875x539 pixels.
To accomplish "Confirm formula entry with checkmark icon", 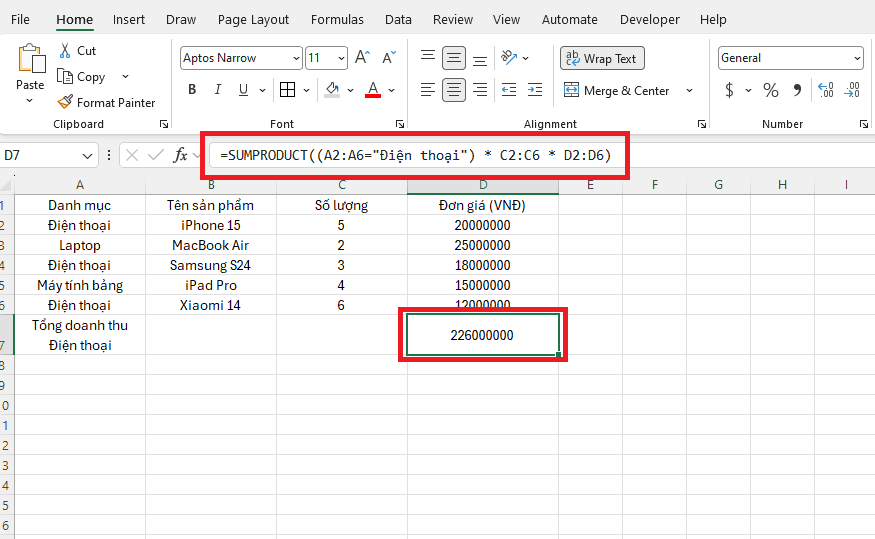I will tap(156, 155).
